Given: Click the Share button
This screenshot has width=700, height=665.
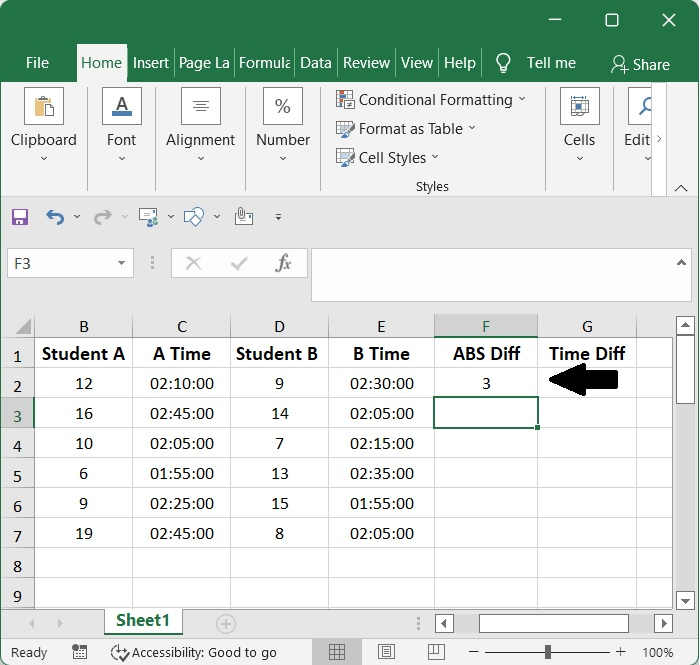Looking at the screenshot, I should point(640,64).
